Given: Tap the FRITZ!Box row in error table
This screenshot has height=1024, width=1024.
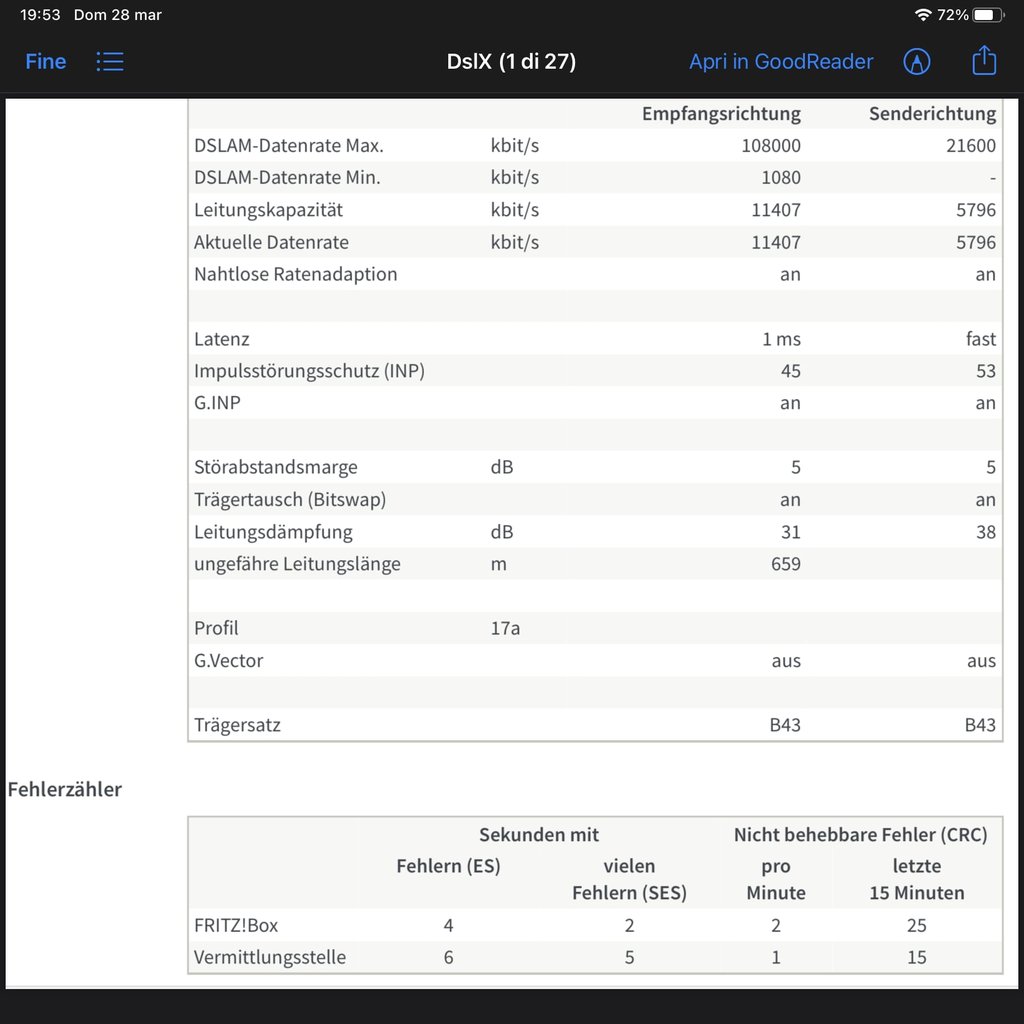Looking at the screenshot, I should point(236,925).
